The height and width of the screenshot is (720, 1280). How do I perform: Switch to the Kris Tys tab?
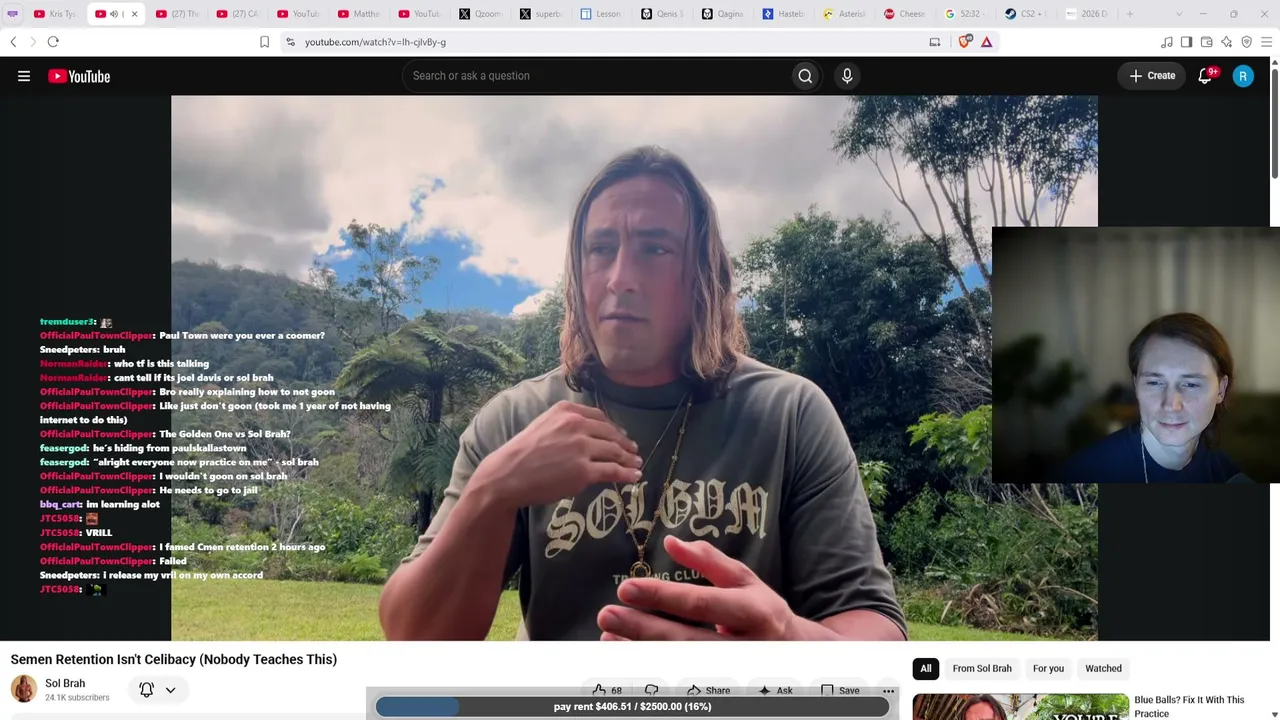pyautogui.click(x=55, y=14)
